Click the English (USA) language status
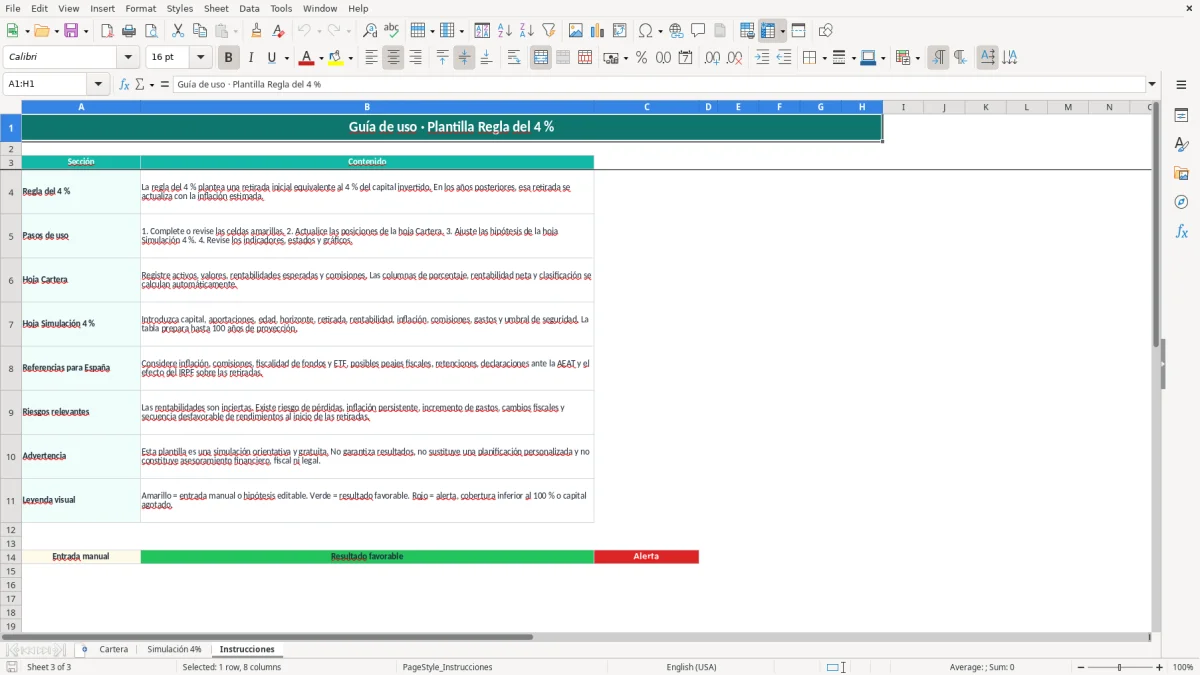Image resolution: width=1200 pixels, height=675 pixels. [x=692, y=667]
